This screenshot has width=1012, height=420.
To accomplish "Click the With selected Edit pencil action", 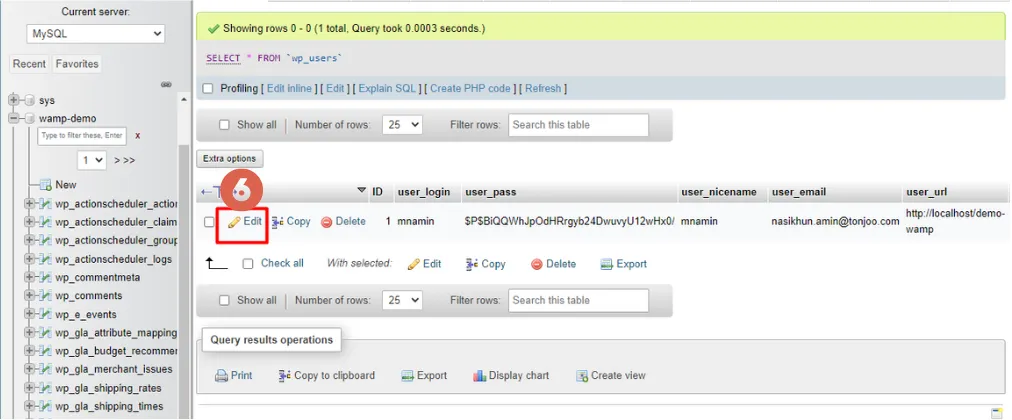I will pos(425,264).
